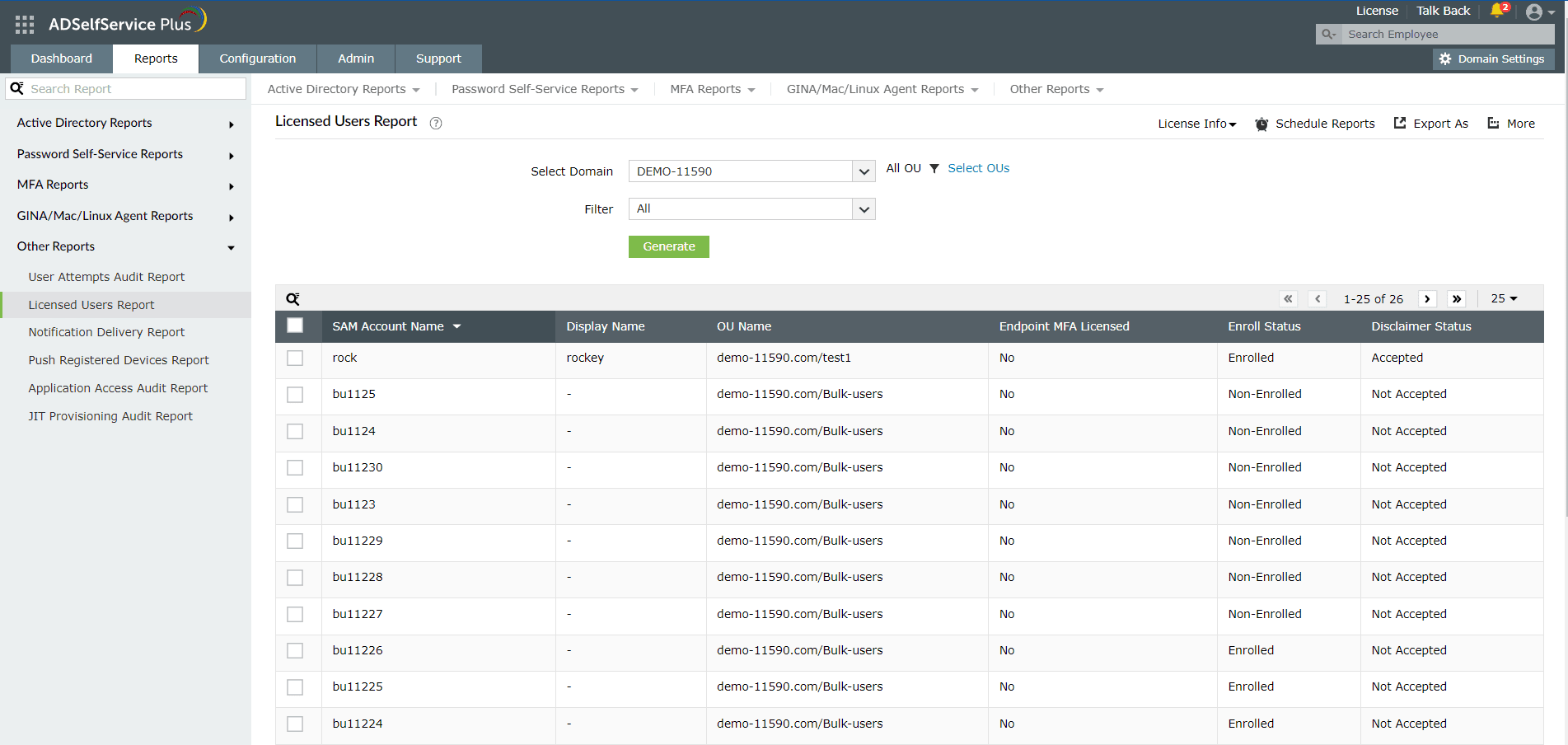
Task: Open Application Access Audit Report
Action: click(118, 388)
